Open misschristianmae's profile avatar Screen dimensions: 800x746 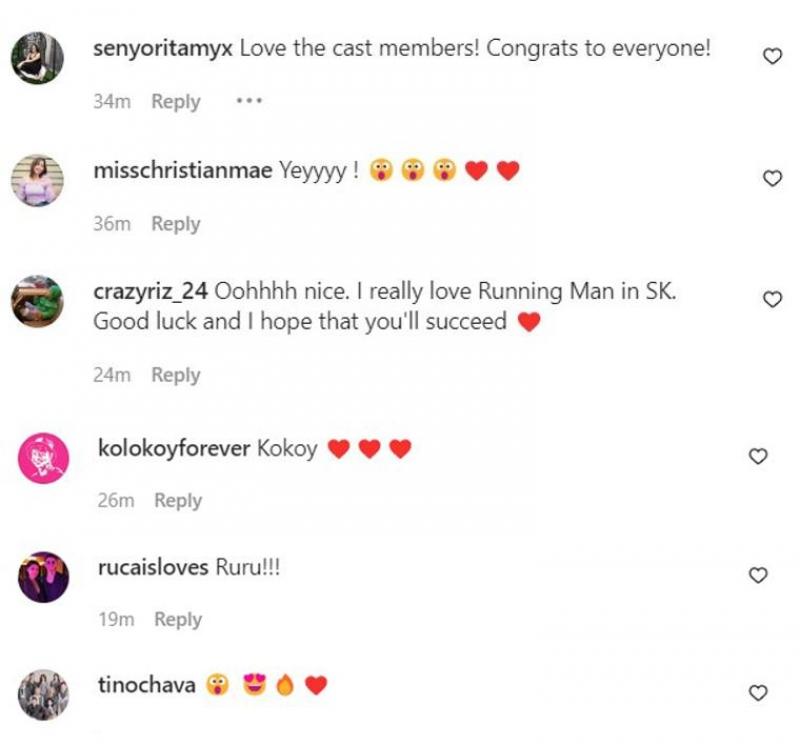click(x=38, y=180)
